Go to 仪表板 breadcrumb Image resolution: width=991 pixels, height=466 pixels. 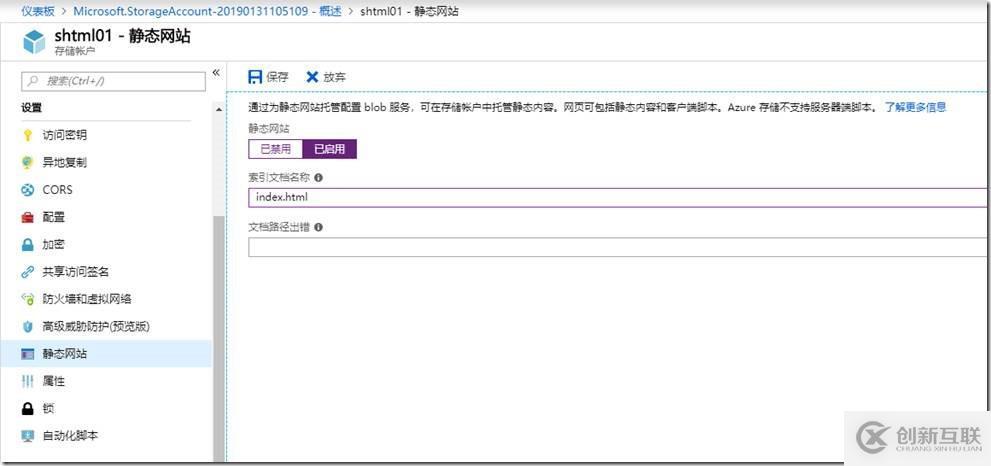tap(38, 11)
